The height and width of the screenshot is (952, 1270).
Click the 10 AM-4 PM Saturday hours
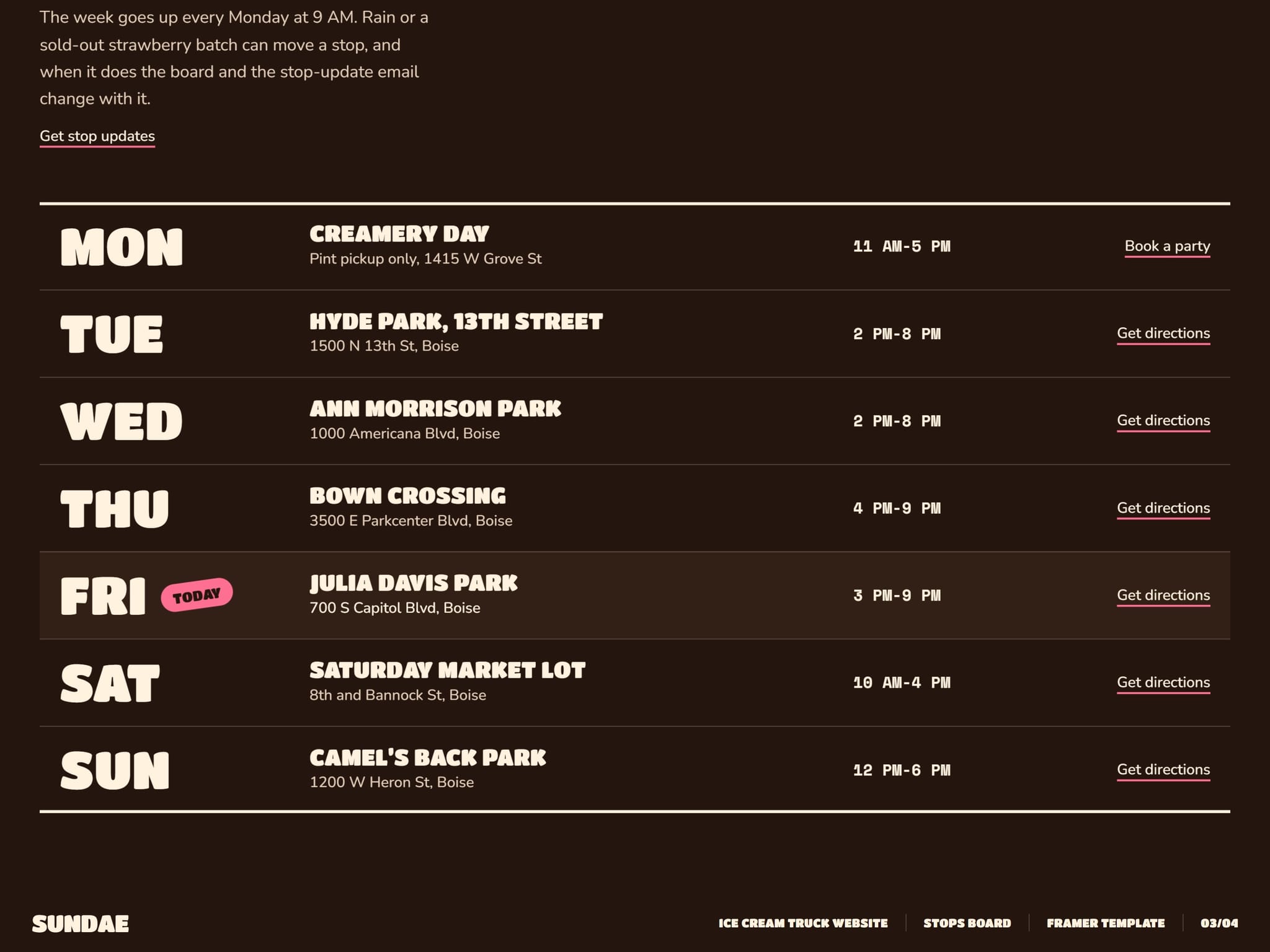pos(902,683)
